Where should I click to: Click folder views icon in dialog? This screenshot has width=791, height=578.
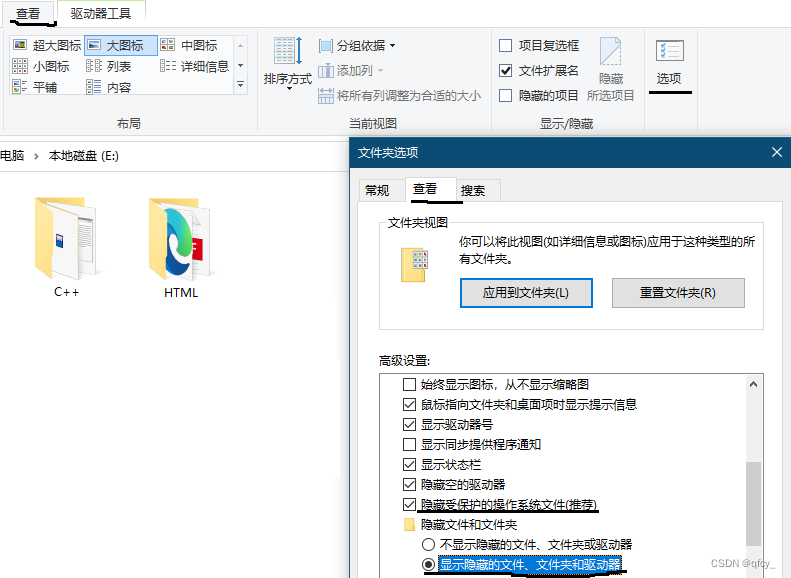pos(415,265)
